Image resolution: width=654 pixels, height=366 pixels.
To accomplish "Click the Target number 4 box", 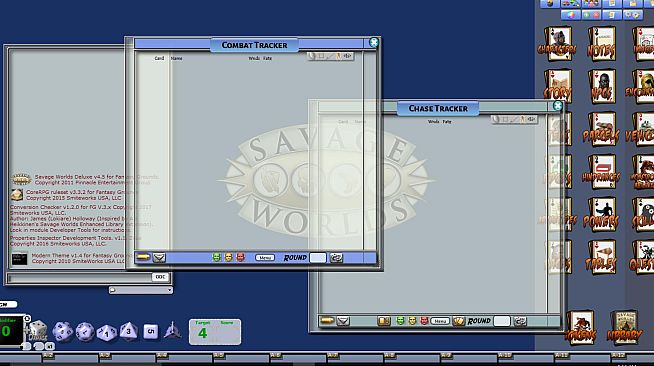I will click(x=215, y=332).
